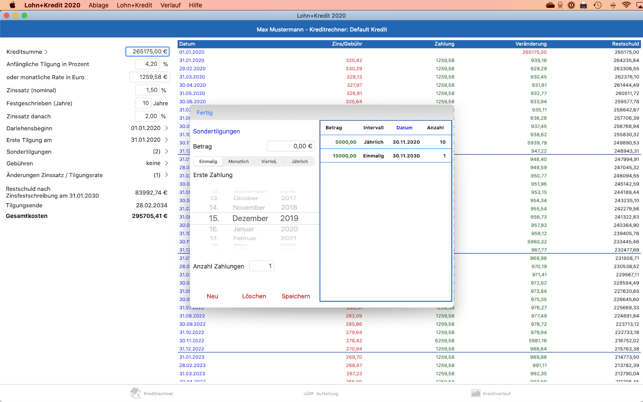Click the cloud icon in menu bar
The height and width of the screenshot is (402, 643).
550,5
